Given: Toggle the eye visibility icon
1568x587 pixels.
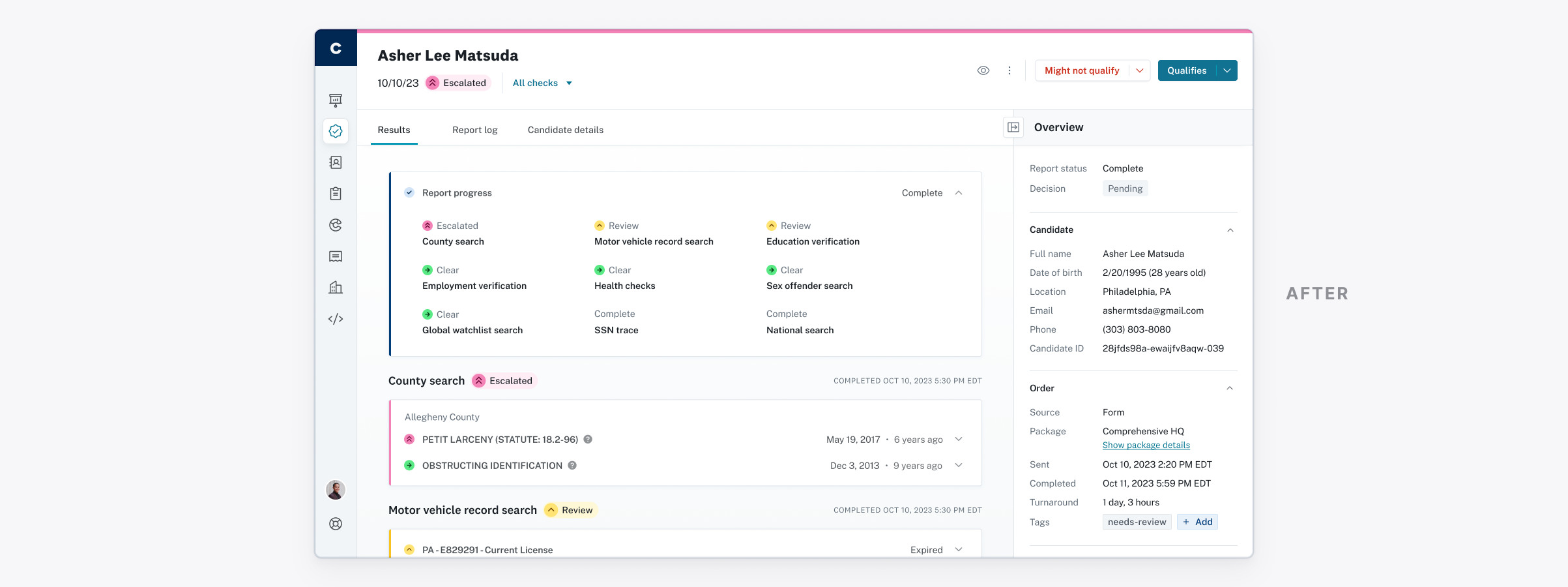Looking at the screenshot, I should tap(983, 70).
